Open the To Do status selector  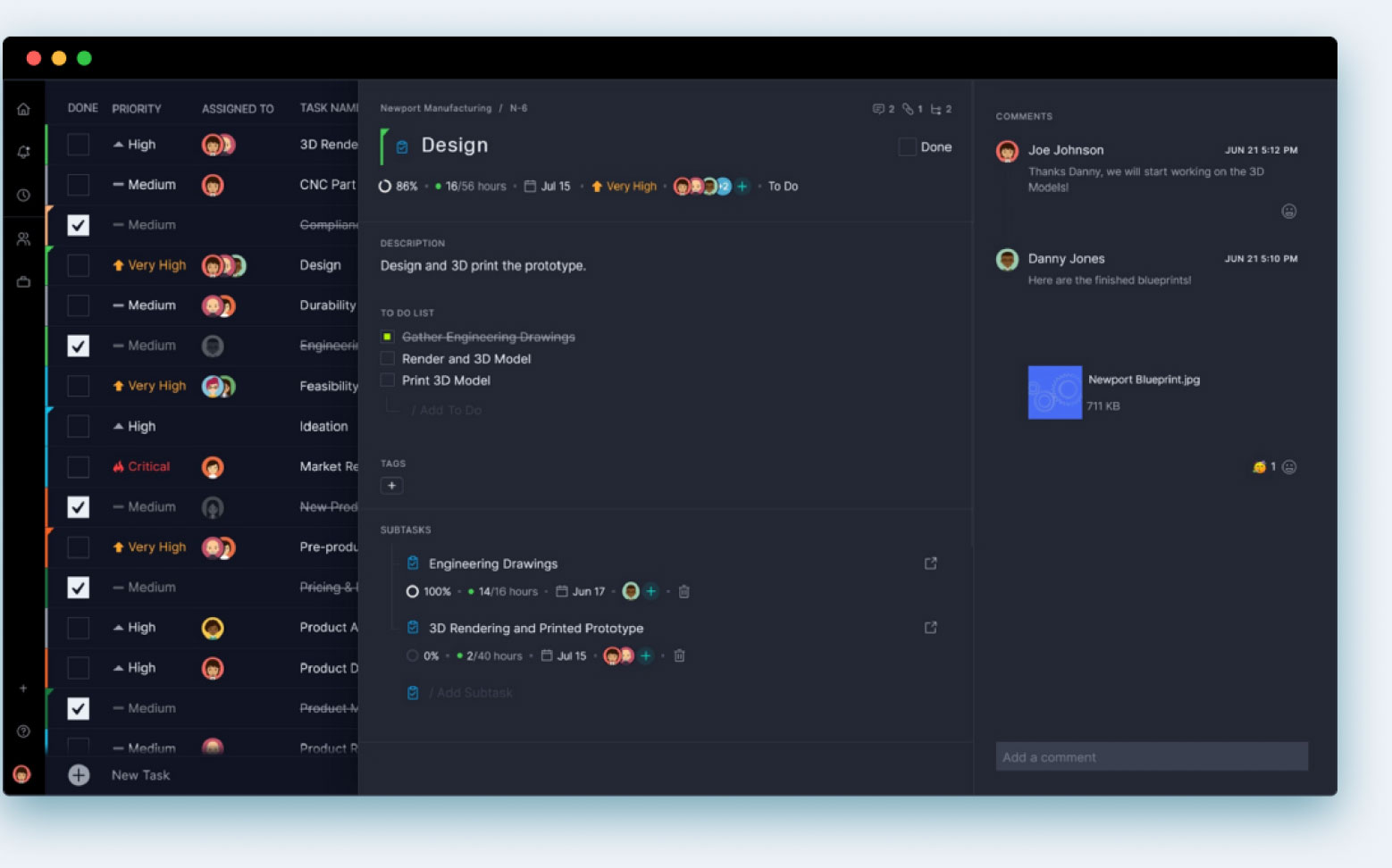pyautogui.click(x=782, y=186)
